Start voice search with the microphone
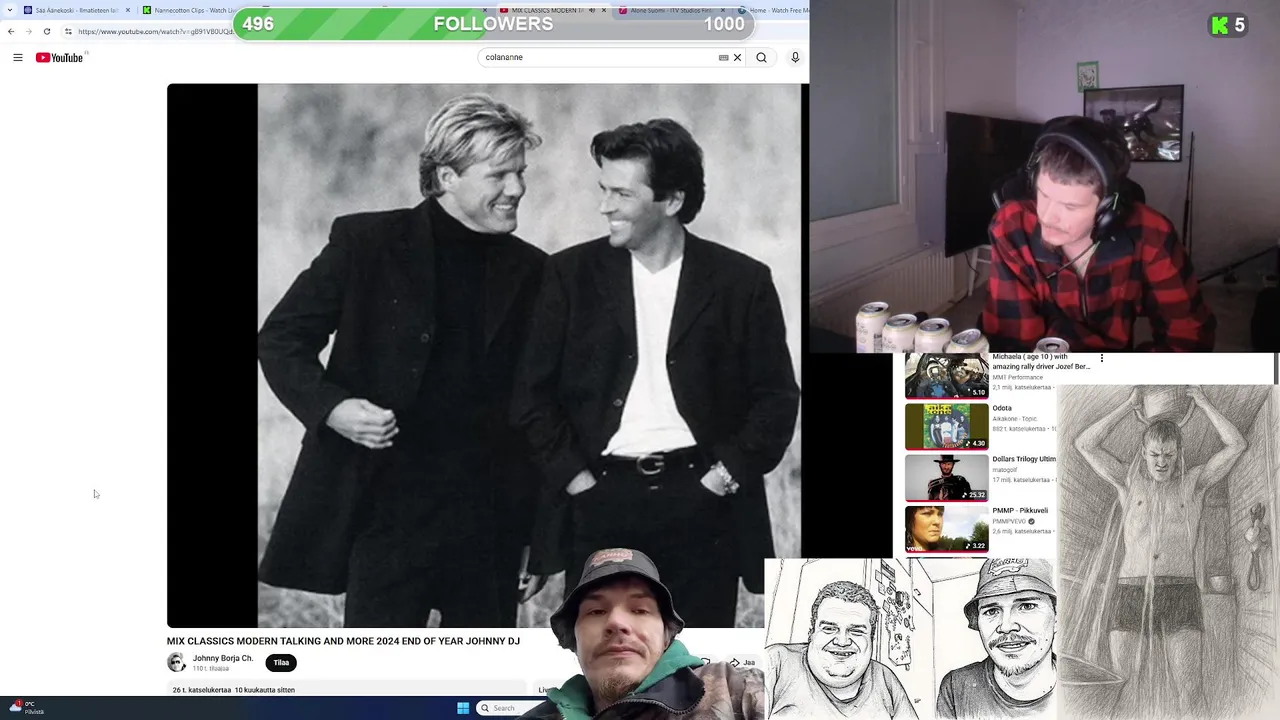 (795, 57)
